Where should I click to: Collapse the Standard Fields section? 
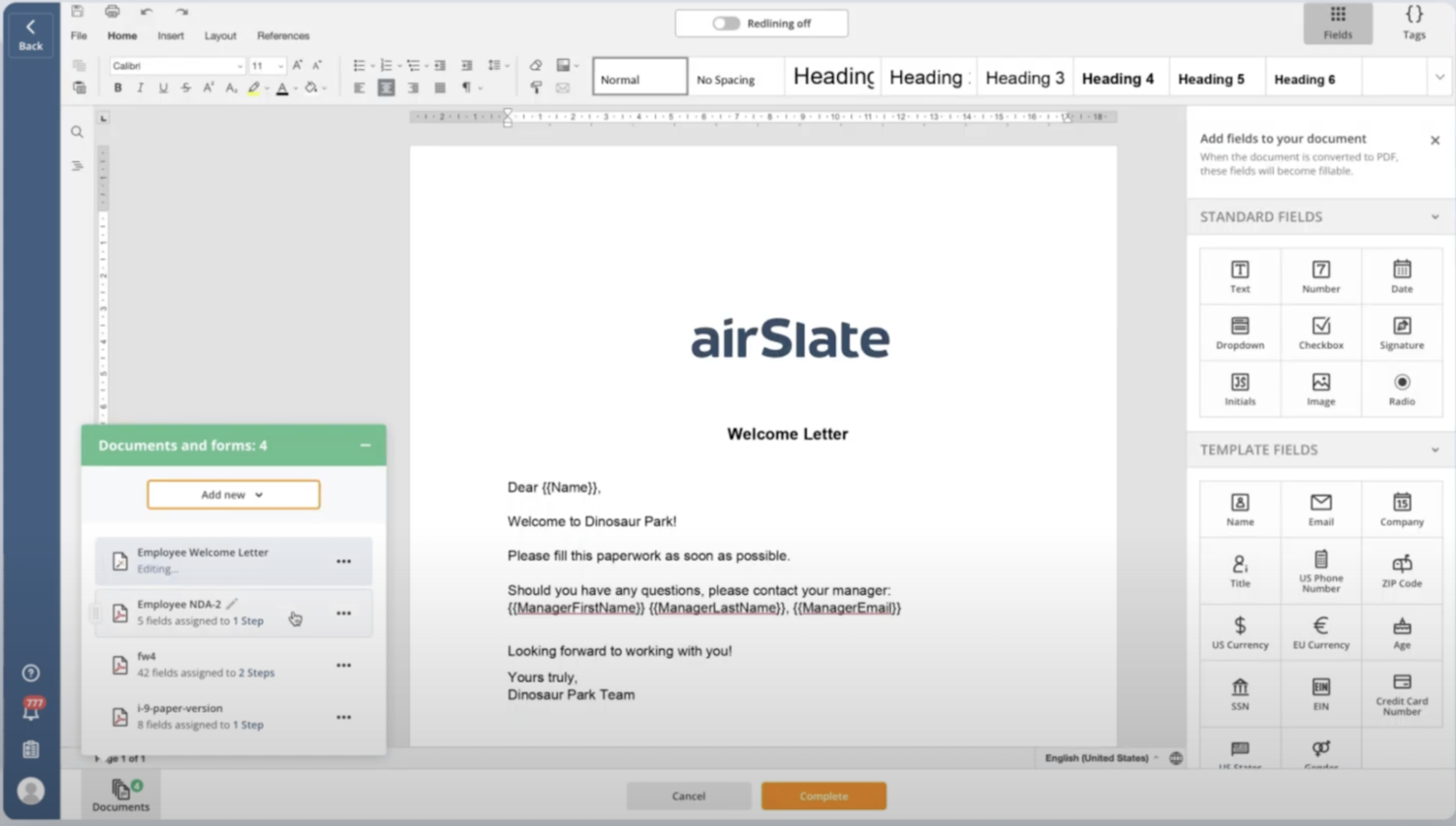click(x=1434, y=217)
